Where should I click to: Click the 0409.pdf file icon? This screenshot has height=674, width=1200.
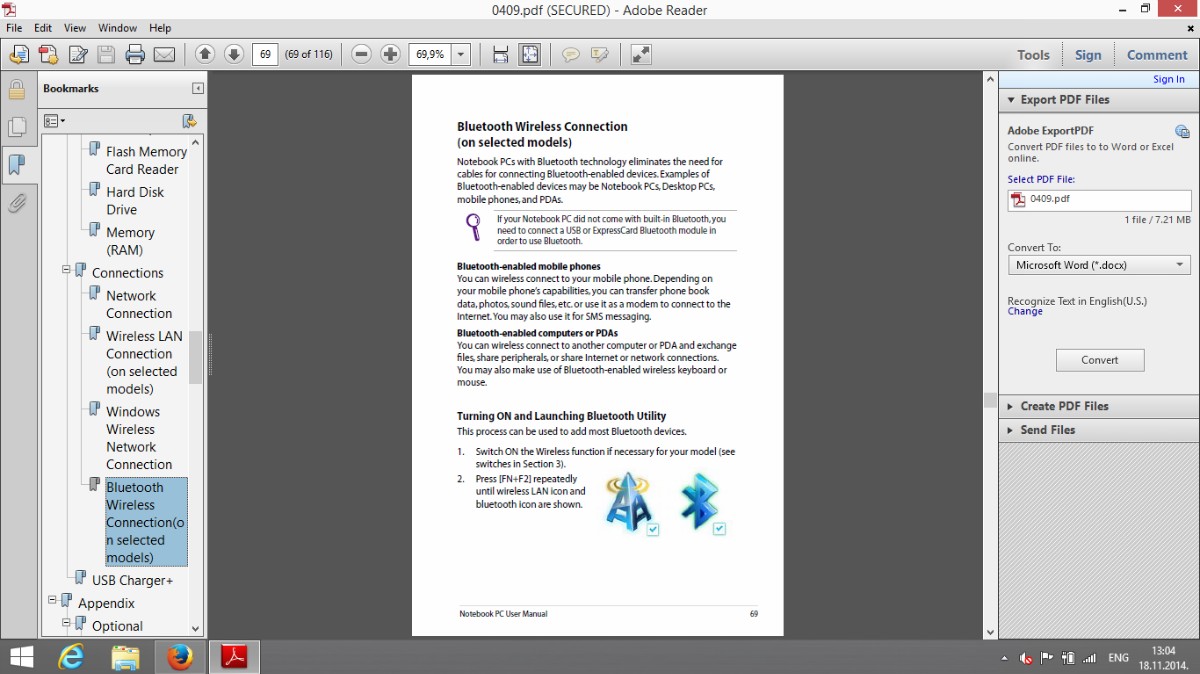tap(1019, 200)
